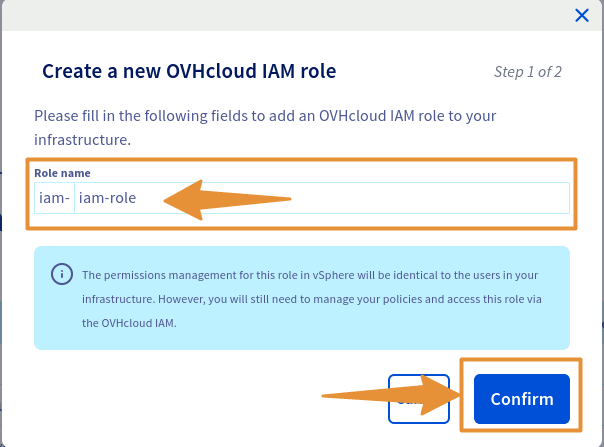The height and width of the screenshot is (447, 604).
Task: Click the info circle icon in notice
Action: 62,274
